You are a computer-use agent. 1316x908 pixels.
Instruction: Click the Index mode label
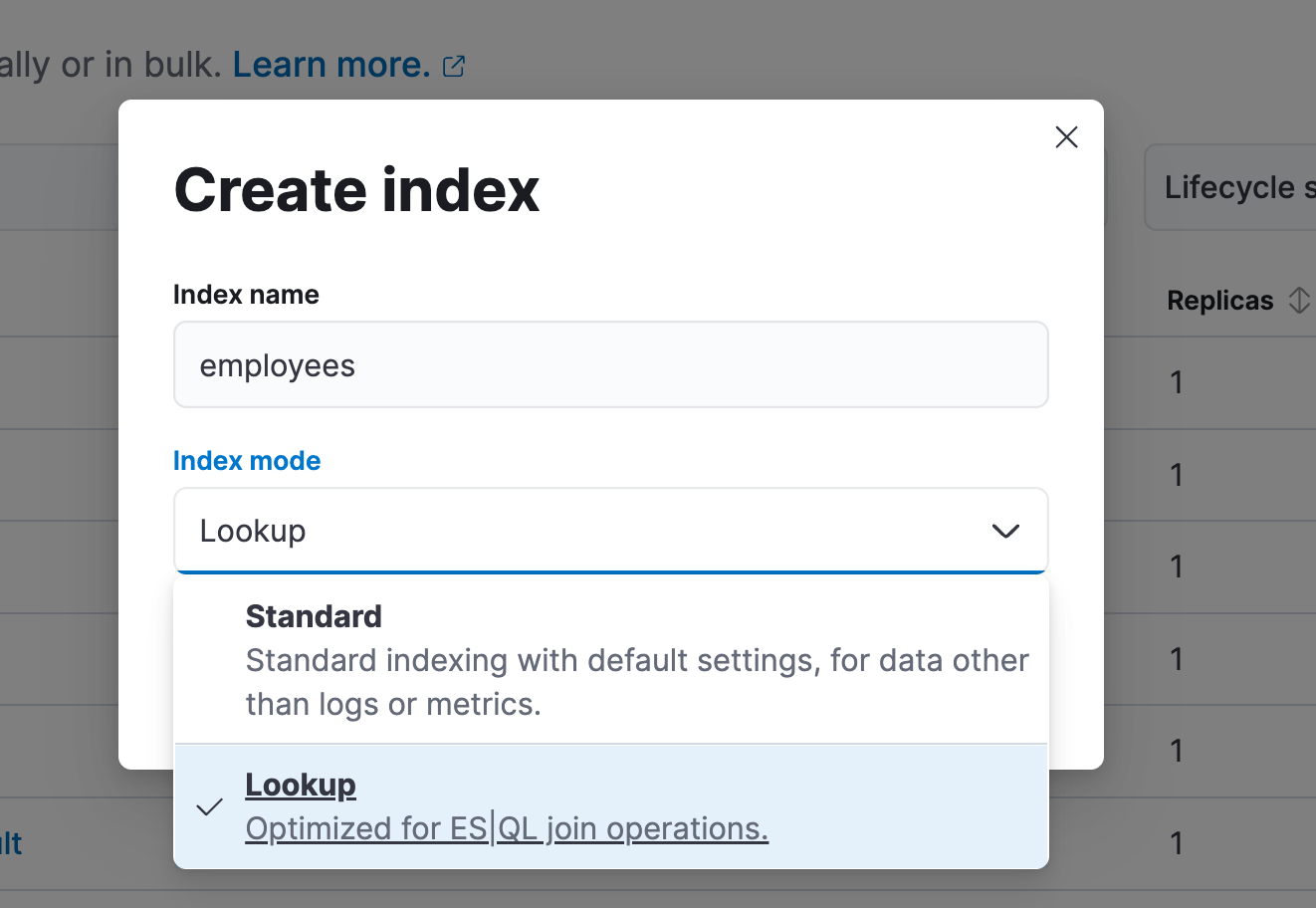(247, 461)
